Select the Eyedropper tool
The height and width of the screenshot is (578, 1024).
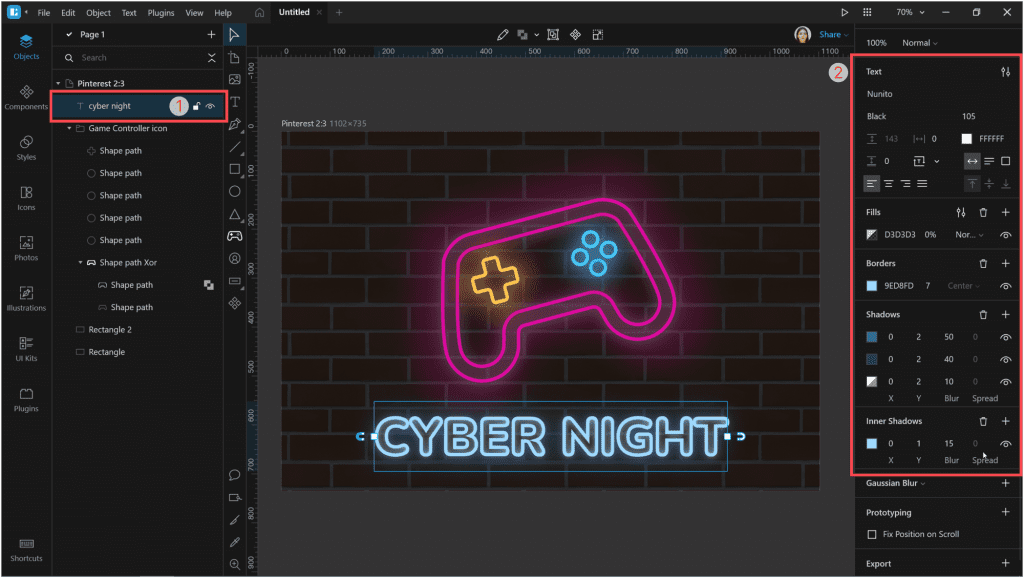[234, 542]
